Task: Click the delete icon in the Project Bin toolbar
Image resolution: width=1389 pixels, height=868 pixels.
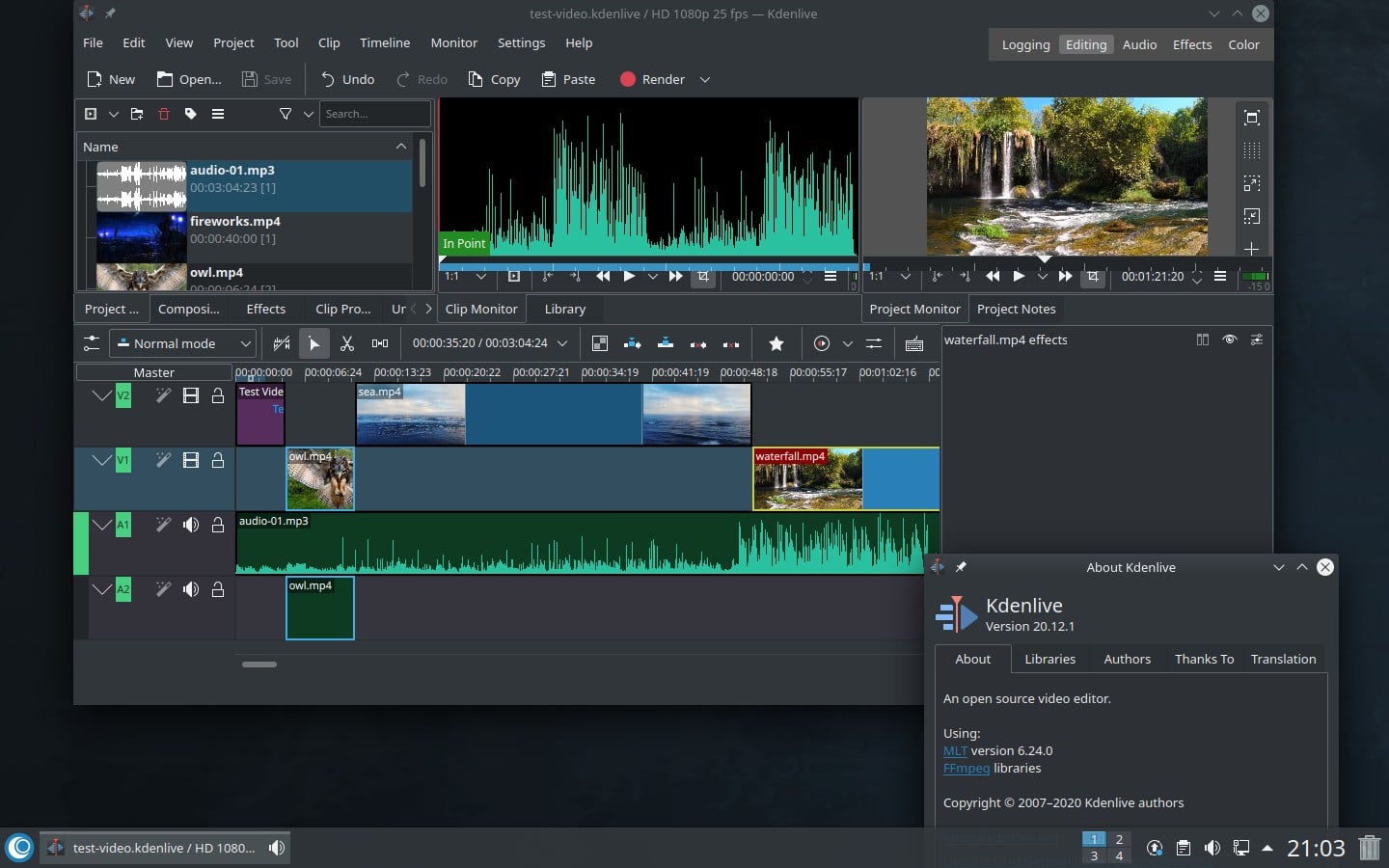Action: (164, 114)
